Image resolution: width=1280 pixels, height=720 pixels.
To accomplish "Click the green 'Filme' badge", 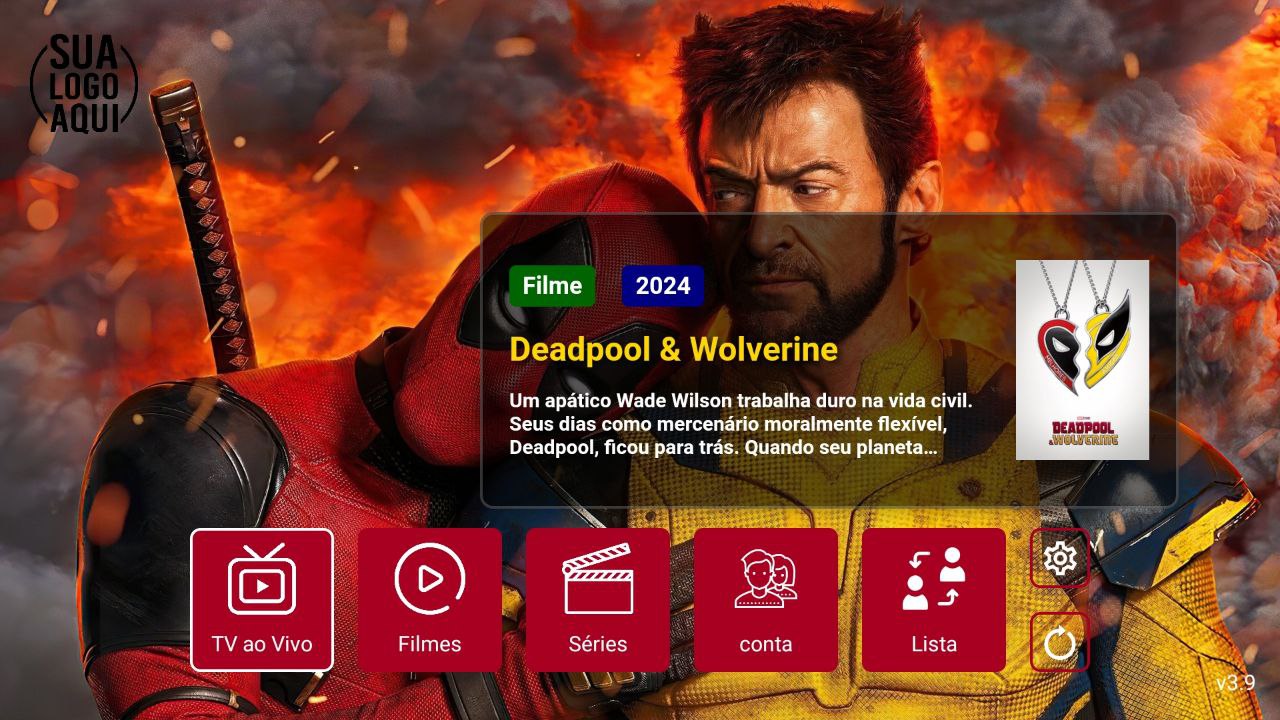I will pyautogui.click(x=552, y=286).
